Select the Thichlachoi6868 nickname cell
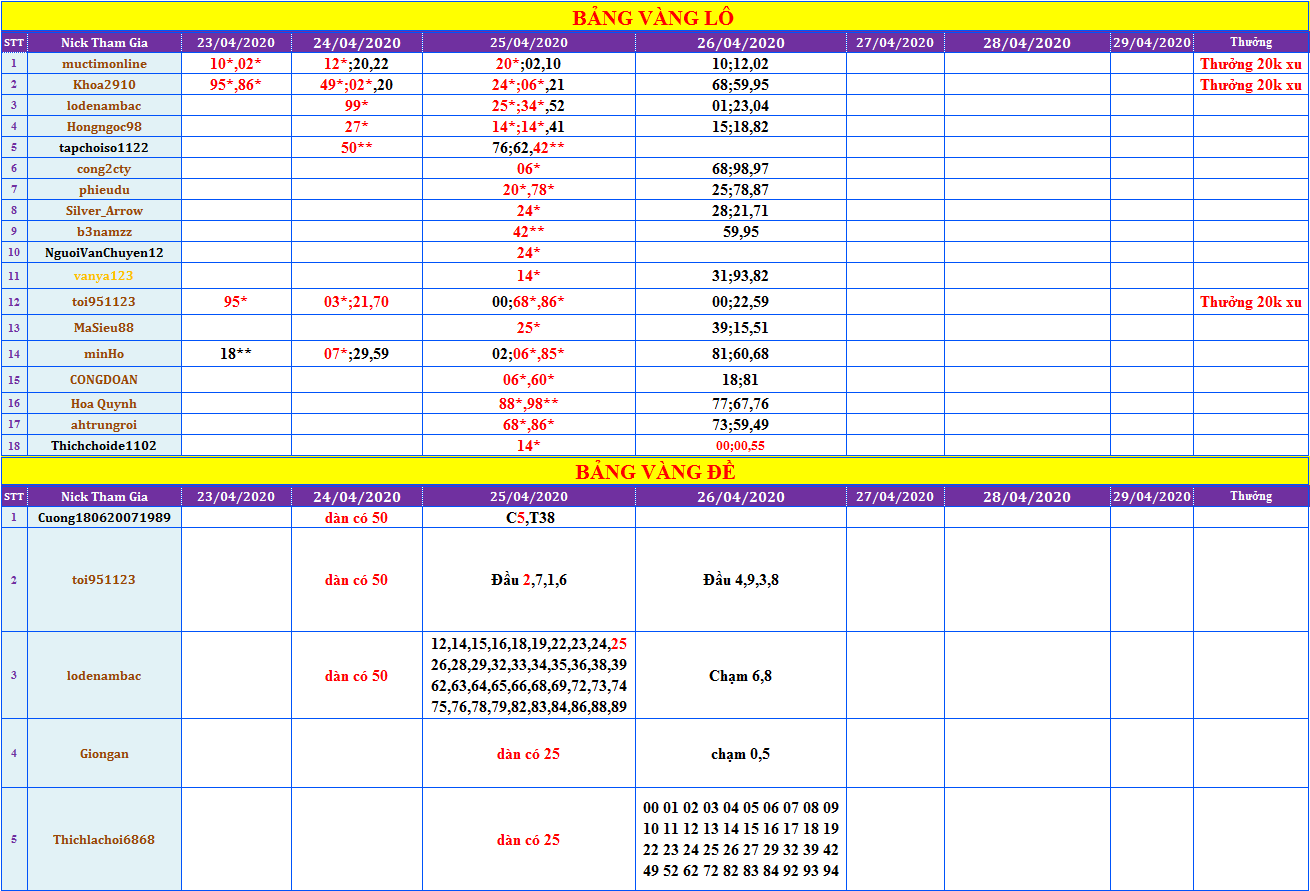Viewport: 1310px width, 891px height. (x=104, y=840)
